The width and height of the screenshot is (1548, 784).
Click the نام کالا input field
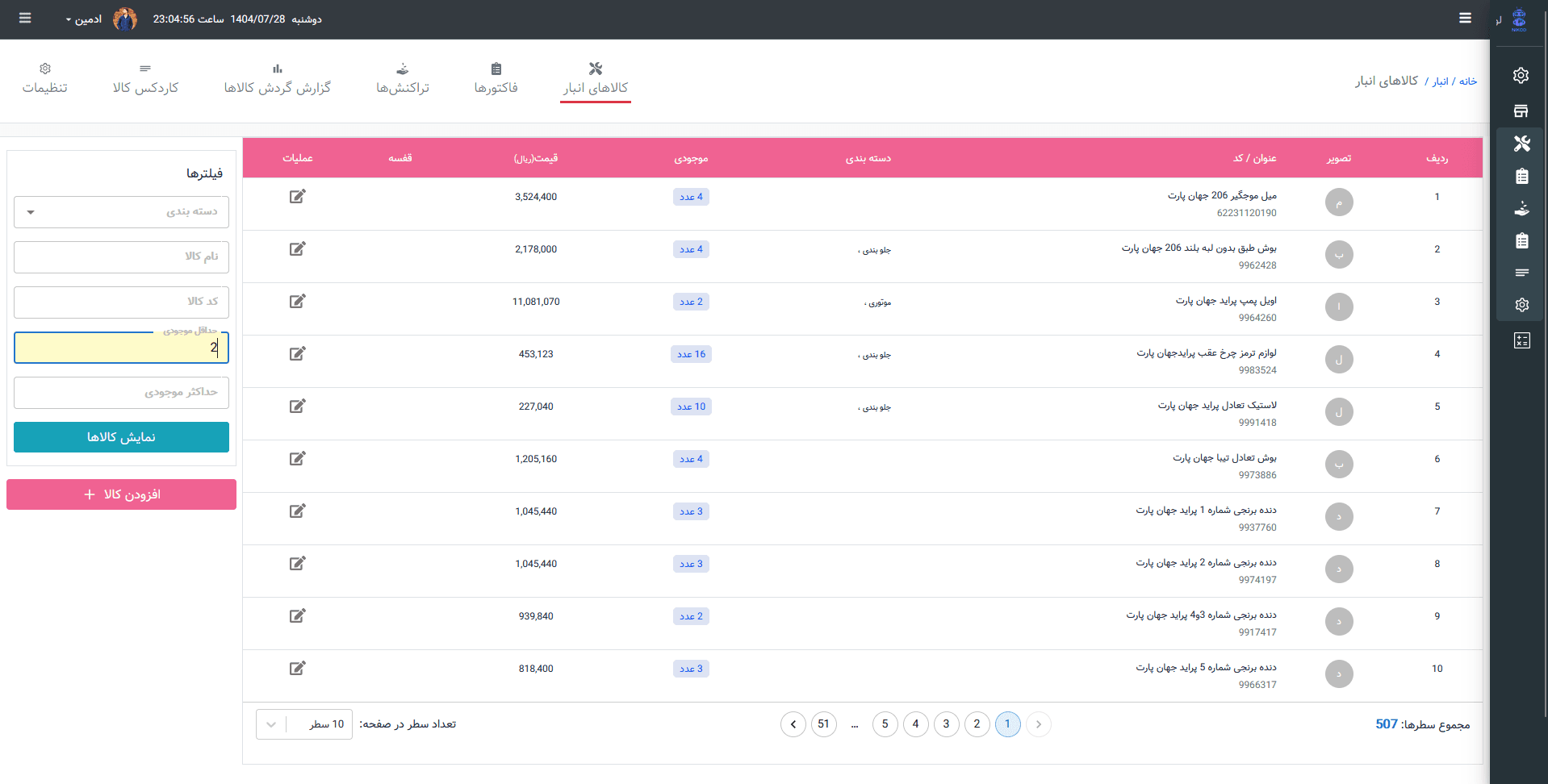(121, 257)
